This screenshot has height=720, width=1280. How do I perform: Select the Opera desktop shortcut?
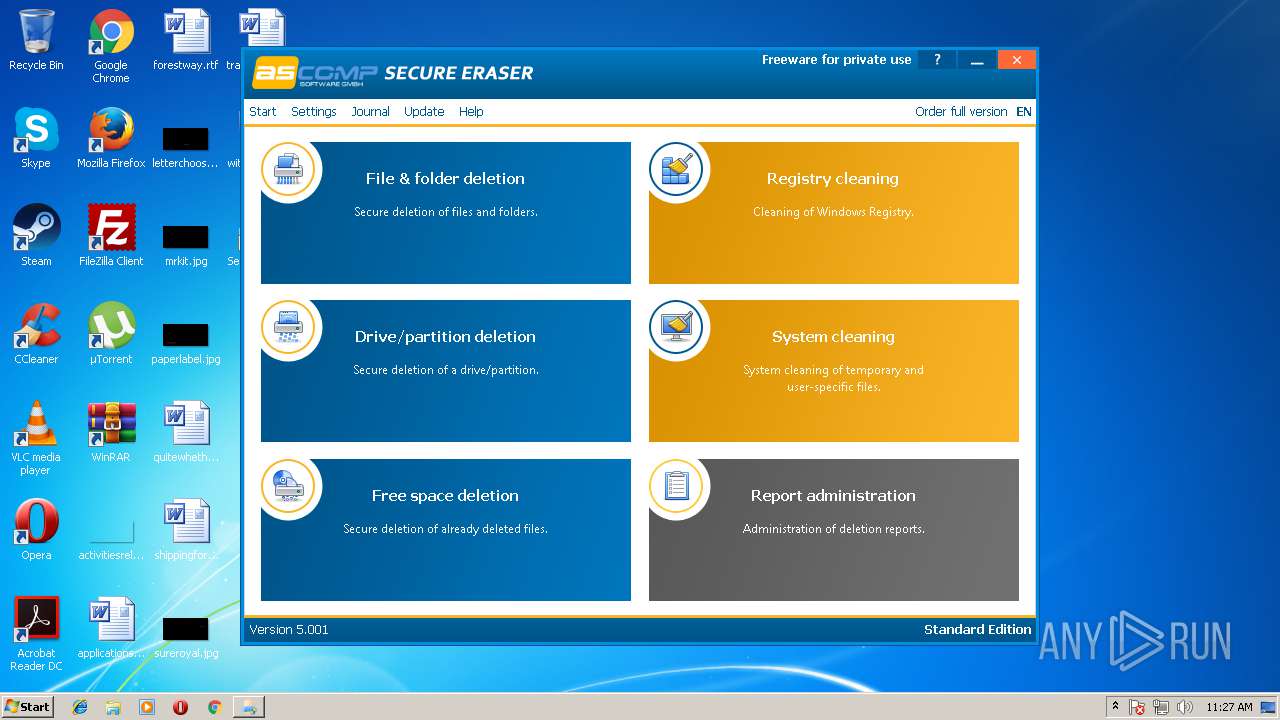tap(36, 530)
